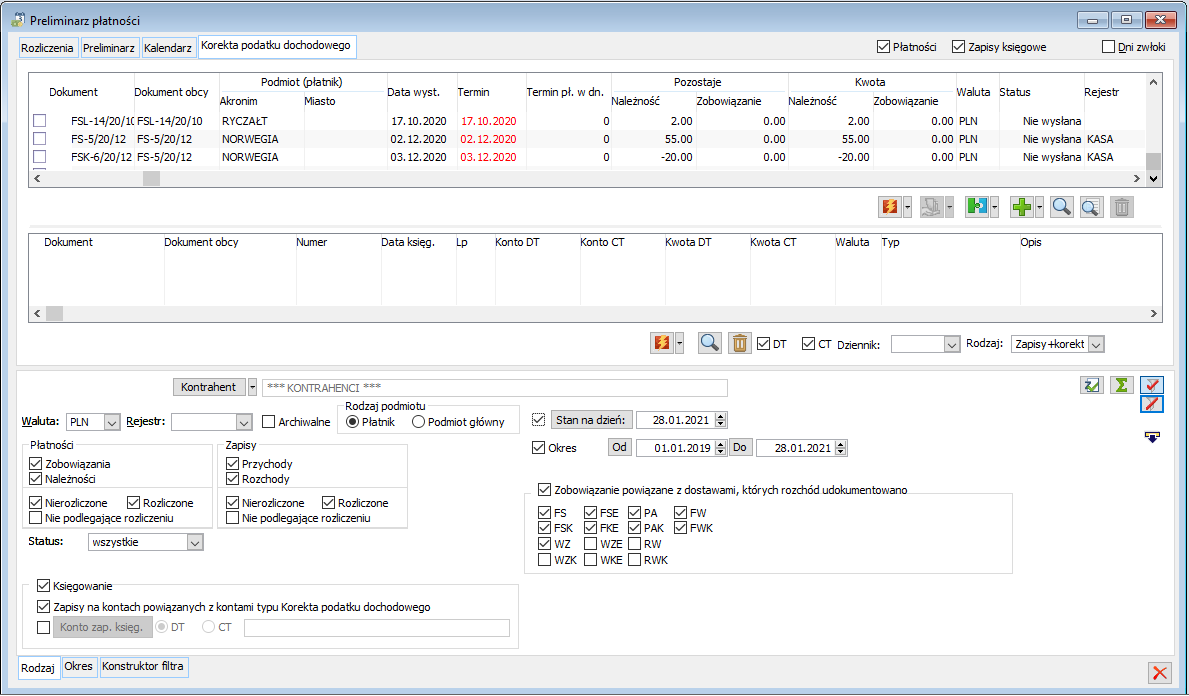Click the funnel with red checkmark icon
This screenshot has width=1189, height=696.
pos(1152,385)
